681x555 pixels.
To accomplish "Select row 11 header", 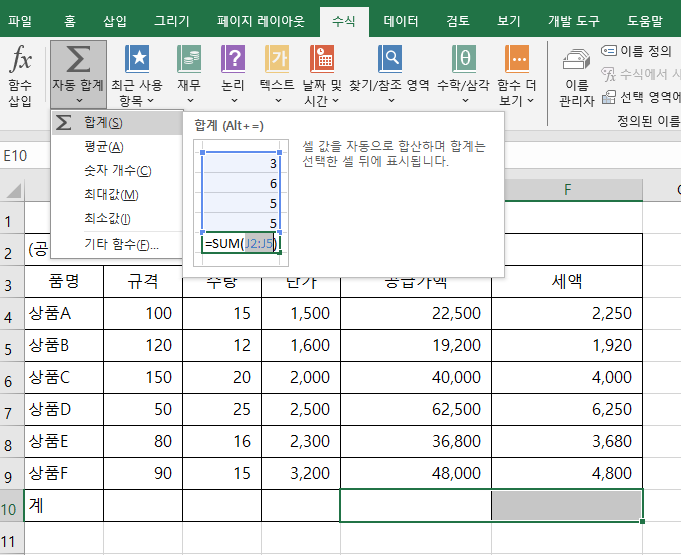I will (x=12, y=538).
